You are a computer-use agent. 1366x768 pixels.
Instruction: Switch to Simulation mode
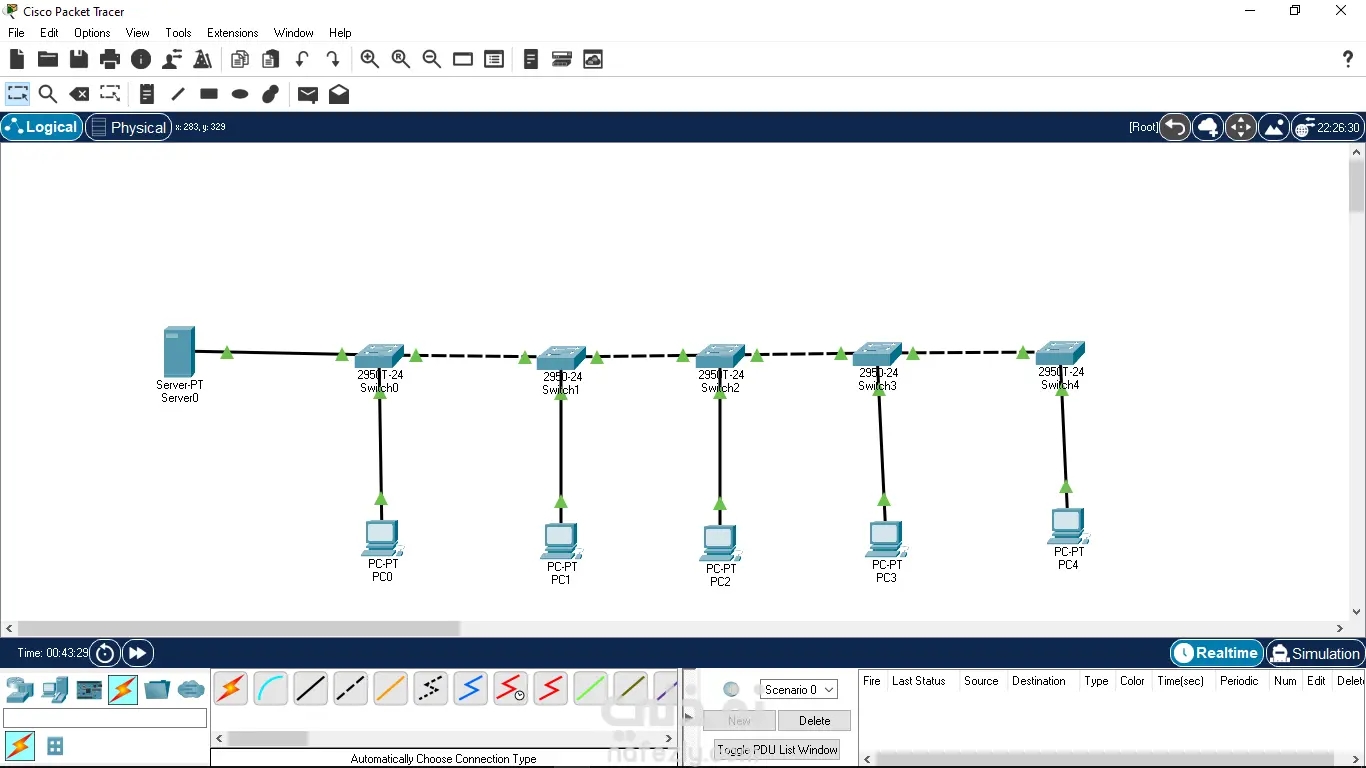[1314, 654]
